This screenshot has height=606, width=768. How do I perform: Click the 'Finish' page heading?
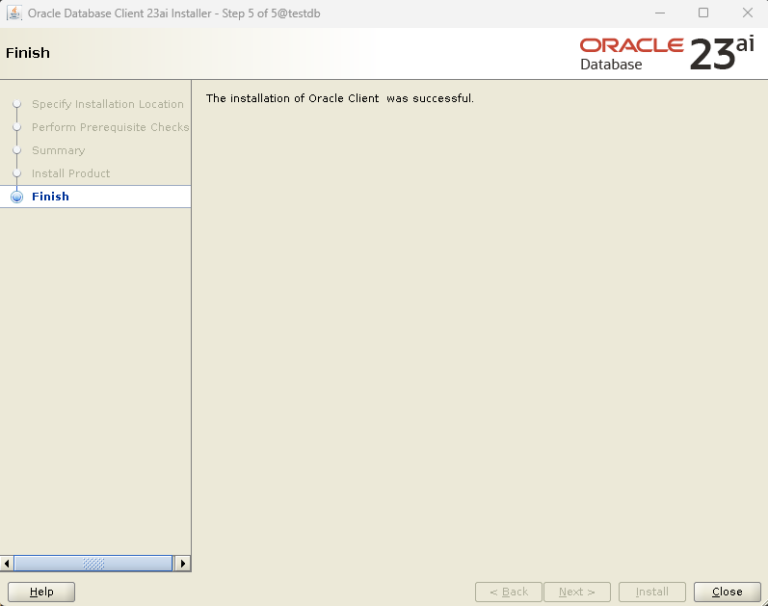(x=27, y=53)
